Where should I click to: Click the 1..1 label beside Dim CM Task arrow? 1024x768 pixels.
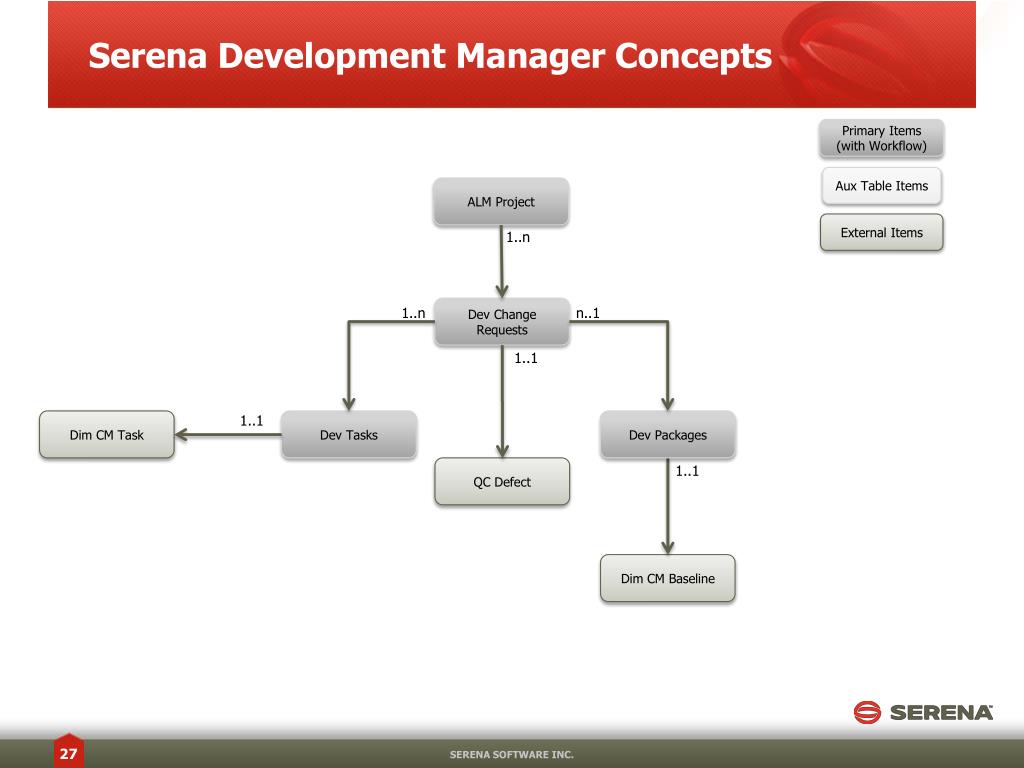point(251,421)
